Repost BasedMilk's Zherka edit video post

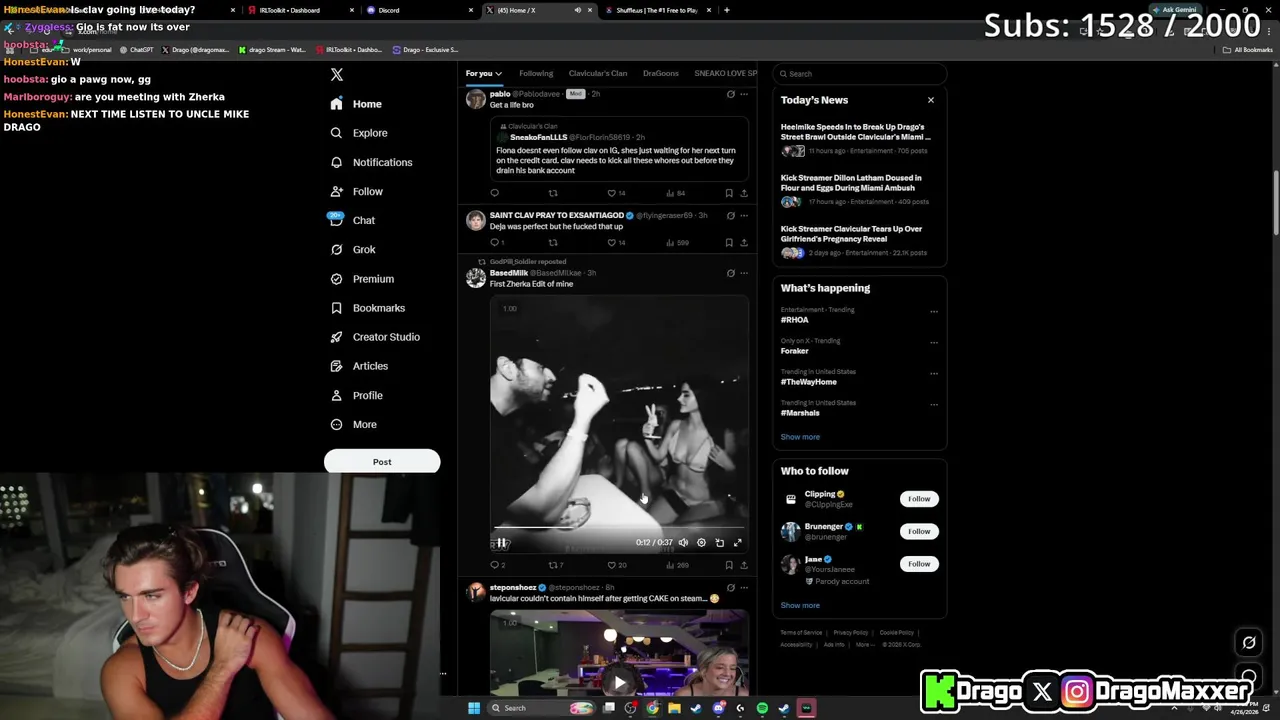click(x=553, y=565)
